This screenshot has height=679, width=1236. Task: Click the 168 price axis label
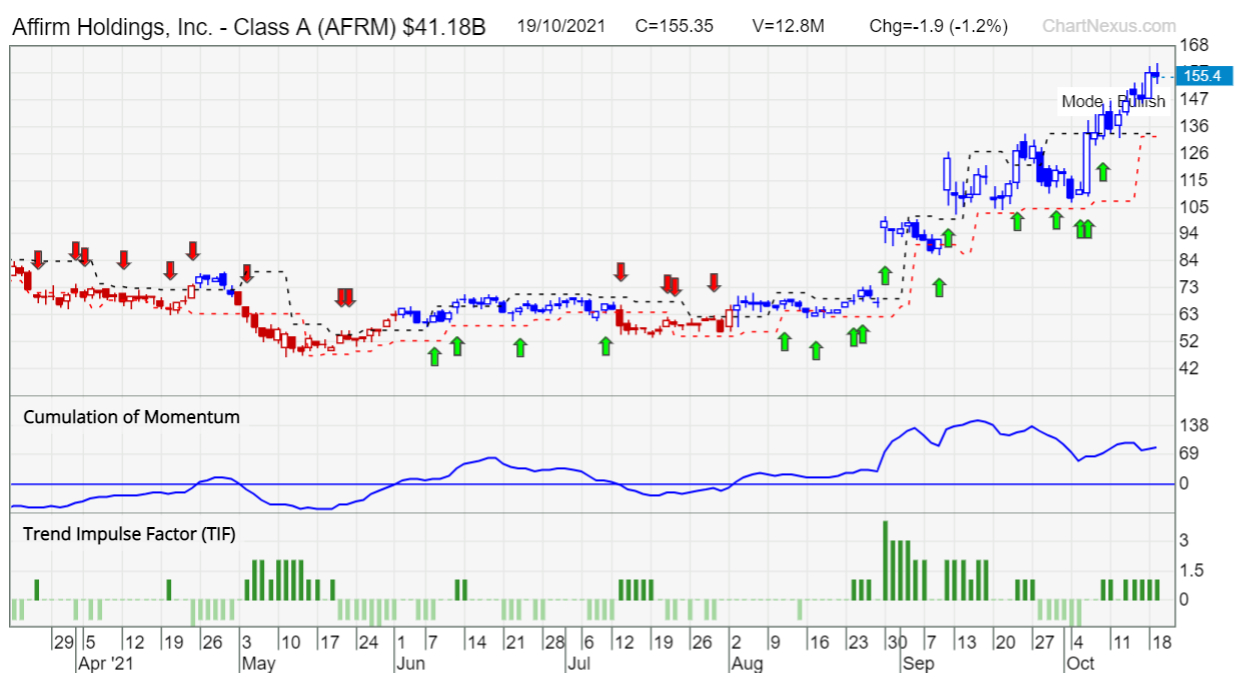[1196, 45]
